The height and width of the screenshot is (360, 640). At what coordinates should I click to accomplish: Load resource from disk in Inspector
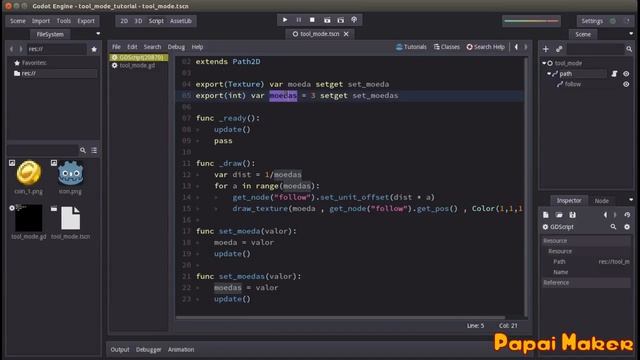[x=559, y=215]
